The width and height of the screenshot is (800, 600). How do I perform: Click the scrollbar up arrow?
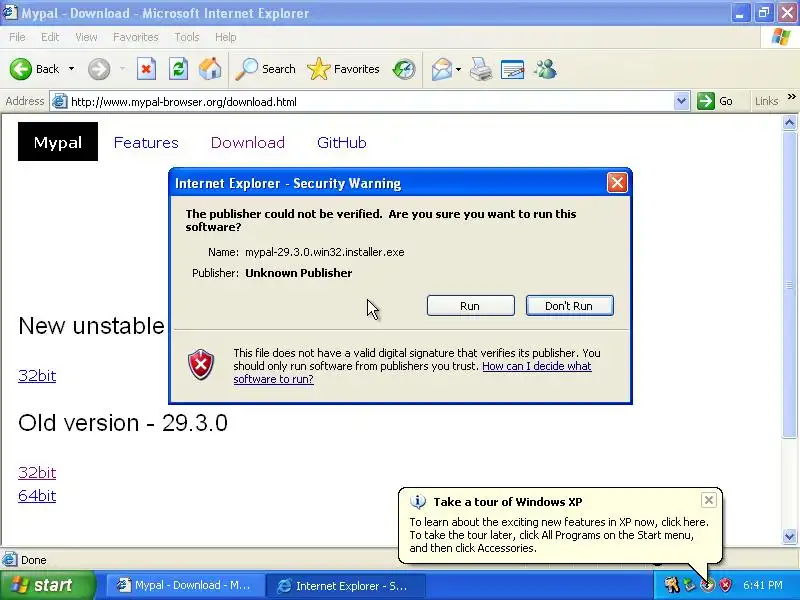point(789,123)
